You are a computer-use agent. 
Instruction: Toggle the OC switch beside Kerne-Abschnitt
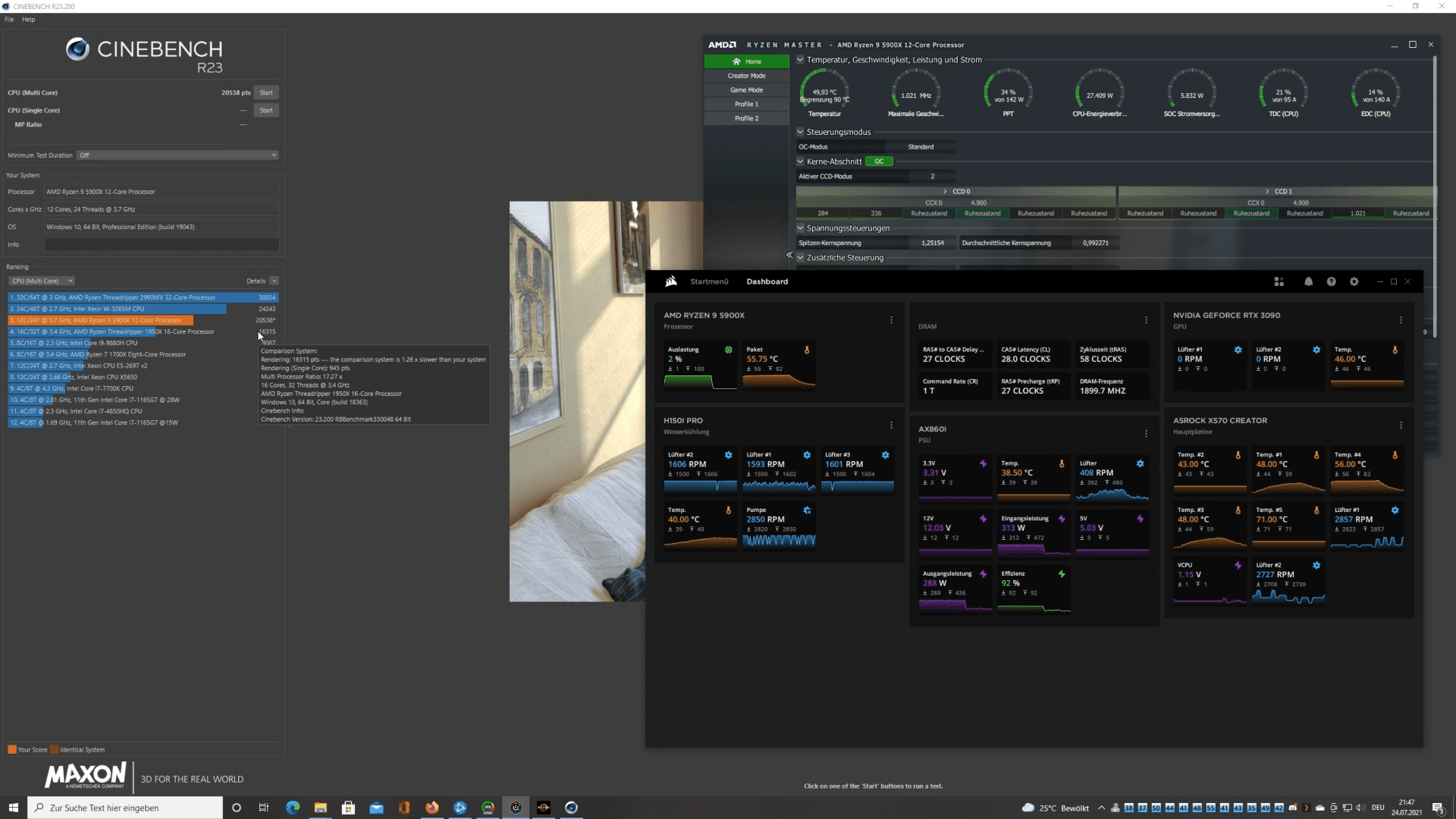[879, 162]
